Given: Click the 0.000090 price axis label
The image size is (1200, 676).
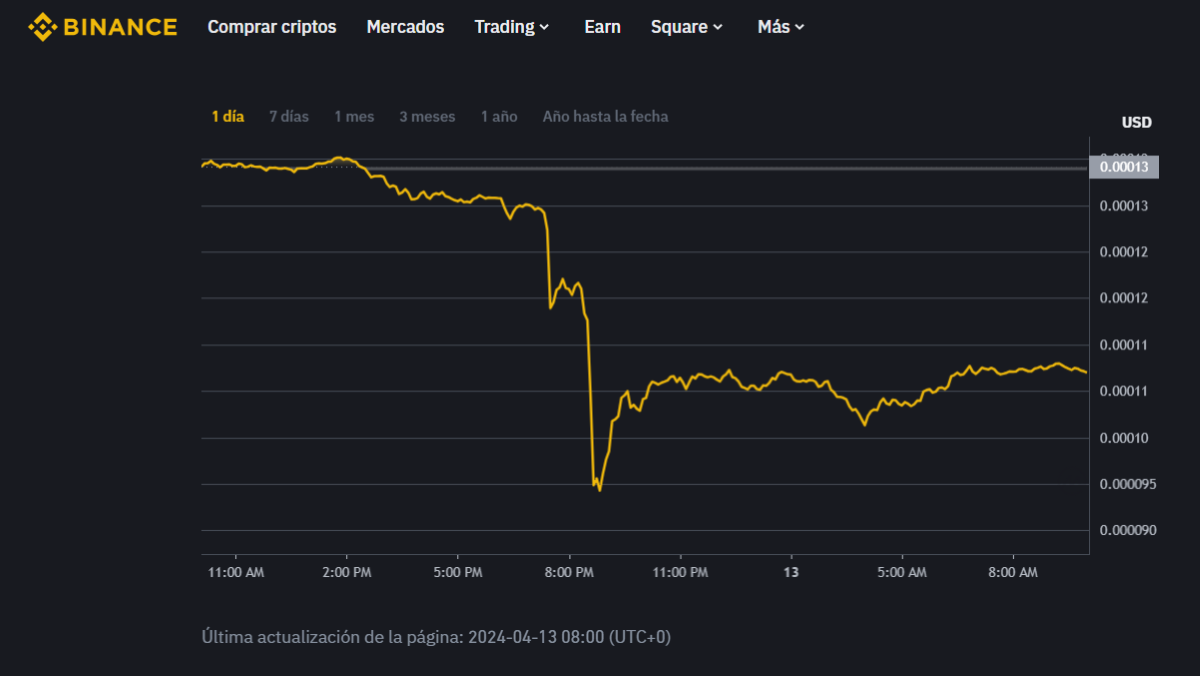Looking at the screenshot, I should (1128, 530).
